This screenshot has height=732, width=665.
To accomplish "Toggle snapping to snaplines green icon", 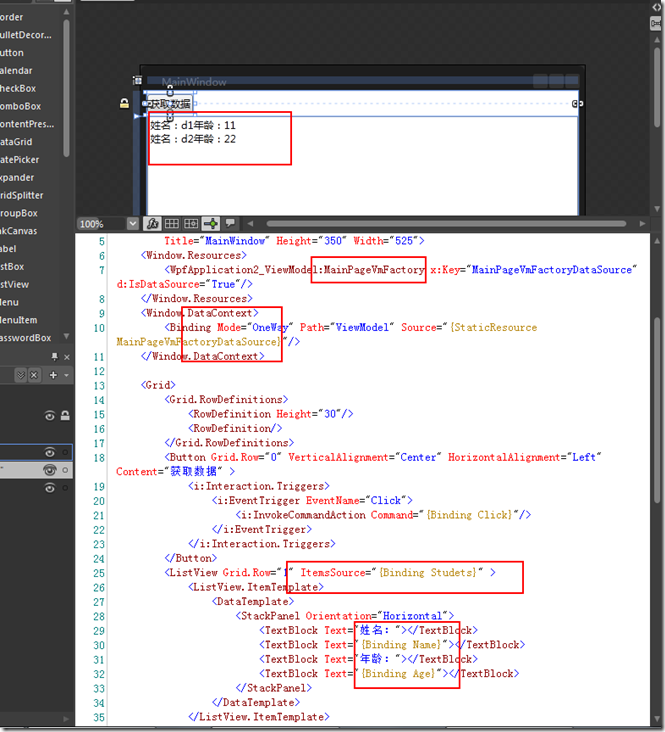I will 211,224.
